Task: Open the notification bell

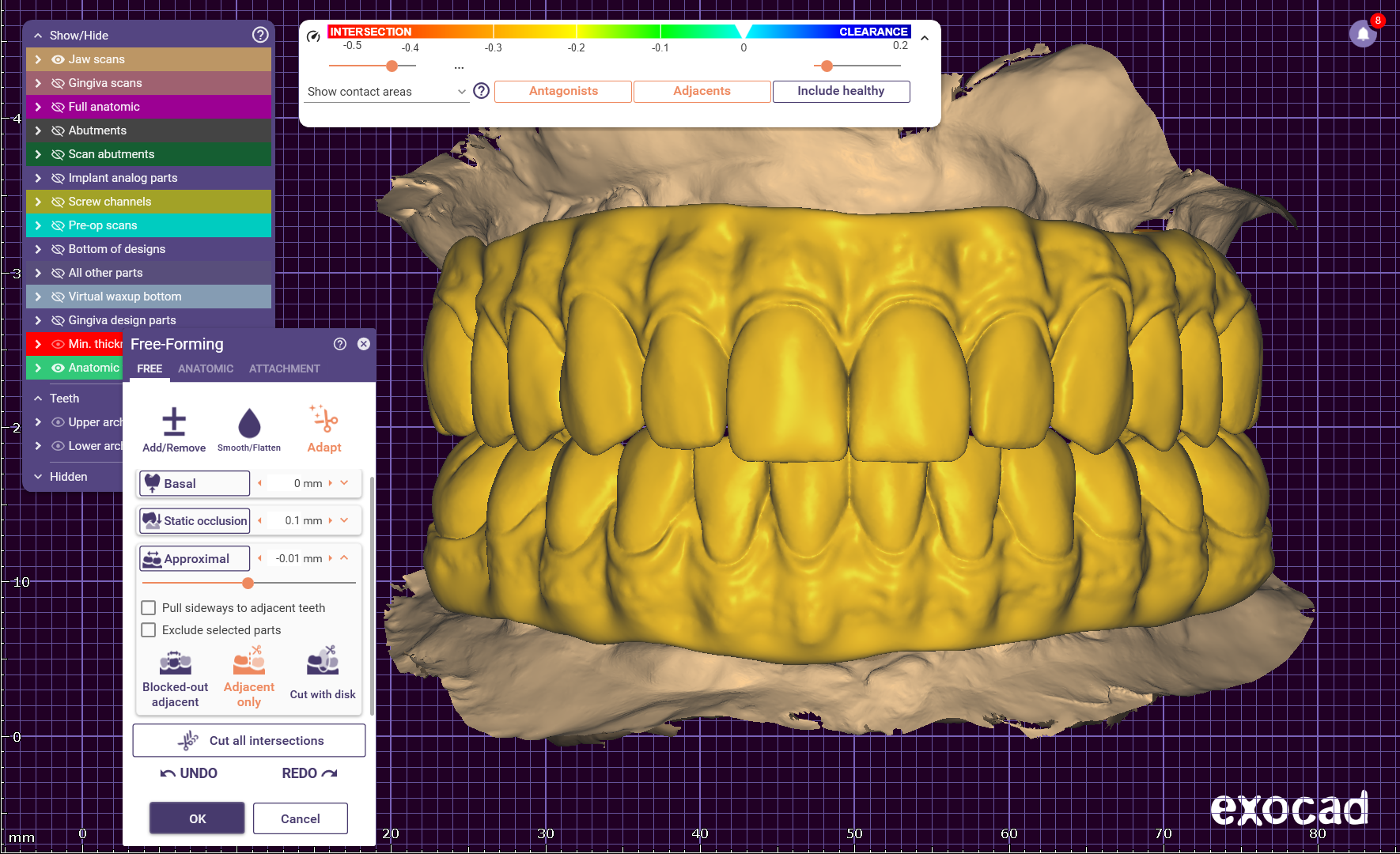Action: (x=1363, y=34)
